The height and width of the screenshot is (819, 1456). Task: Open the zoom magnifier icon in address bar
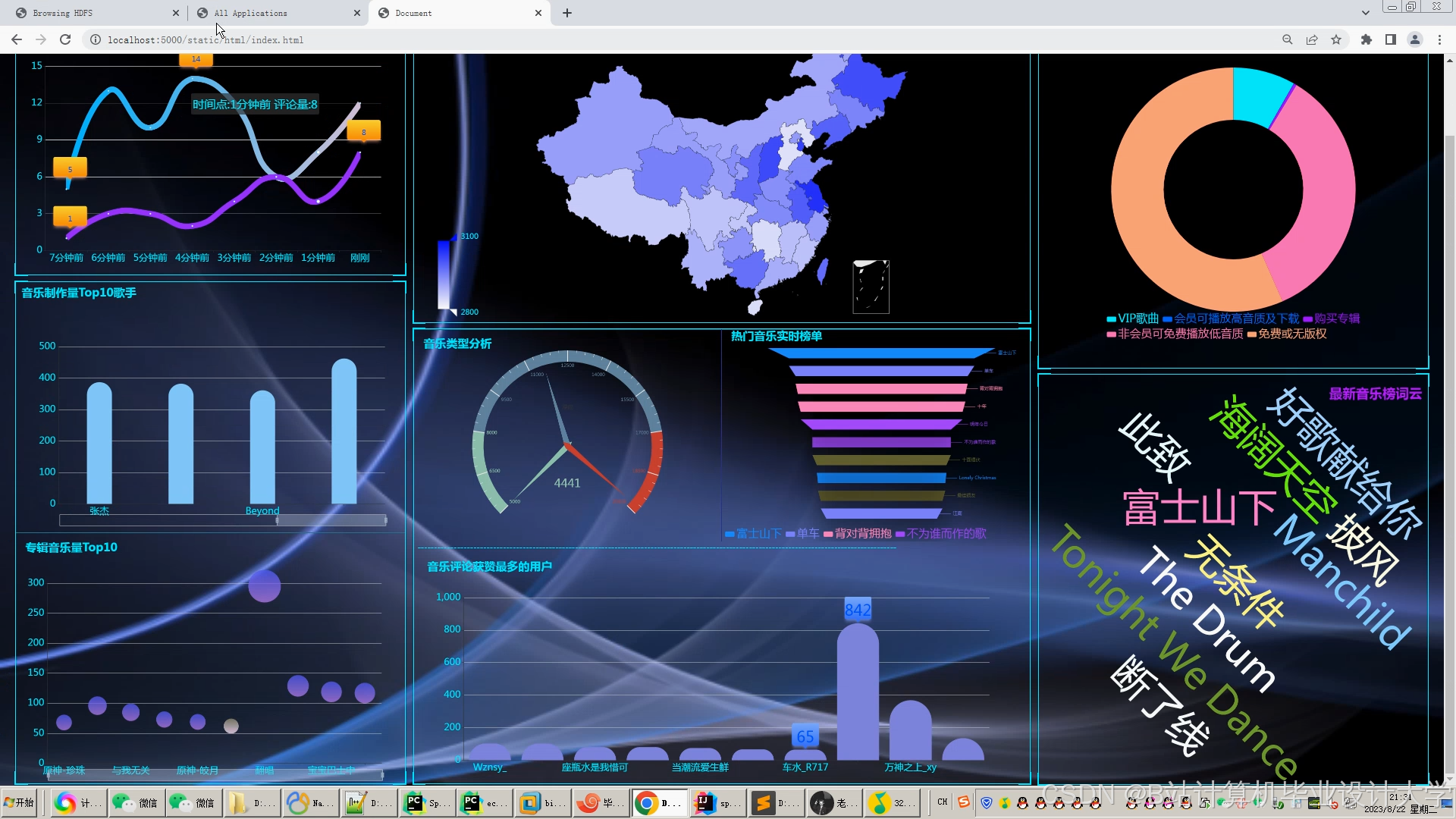(1287, 39)
